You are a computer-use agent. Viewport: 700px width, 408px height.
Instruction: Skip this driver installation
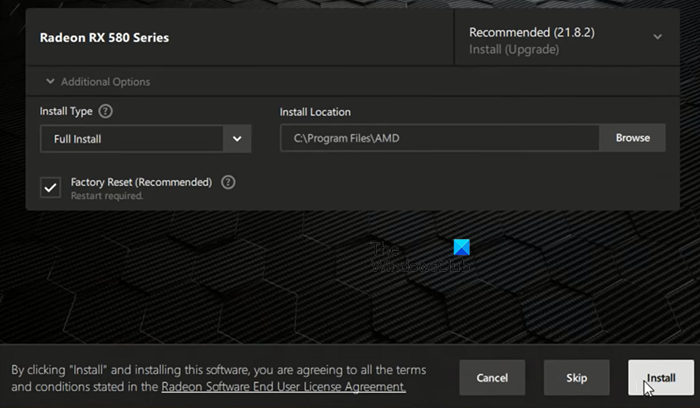576,378
